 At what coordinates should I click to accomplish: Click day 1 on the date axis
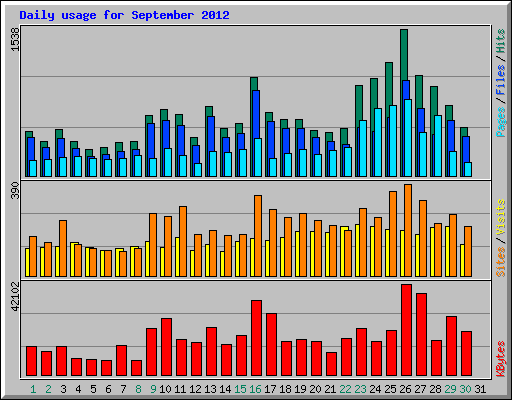[33, 389]
